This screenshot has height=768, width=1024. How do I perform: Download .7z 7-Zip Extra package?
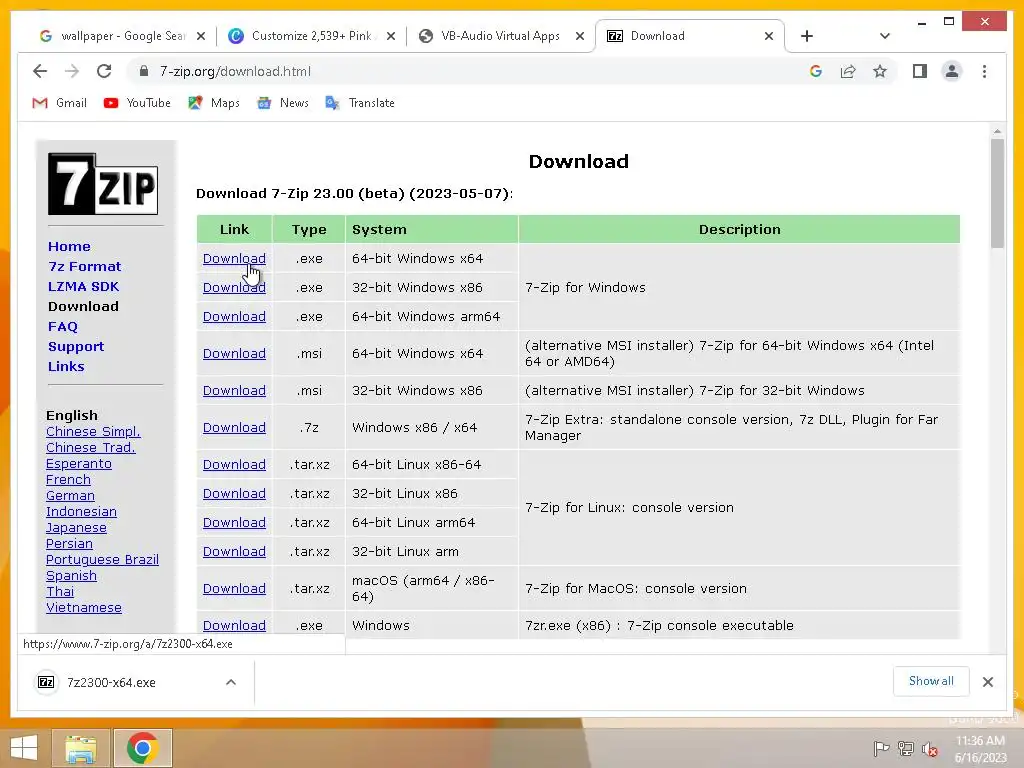coord(234,428)
